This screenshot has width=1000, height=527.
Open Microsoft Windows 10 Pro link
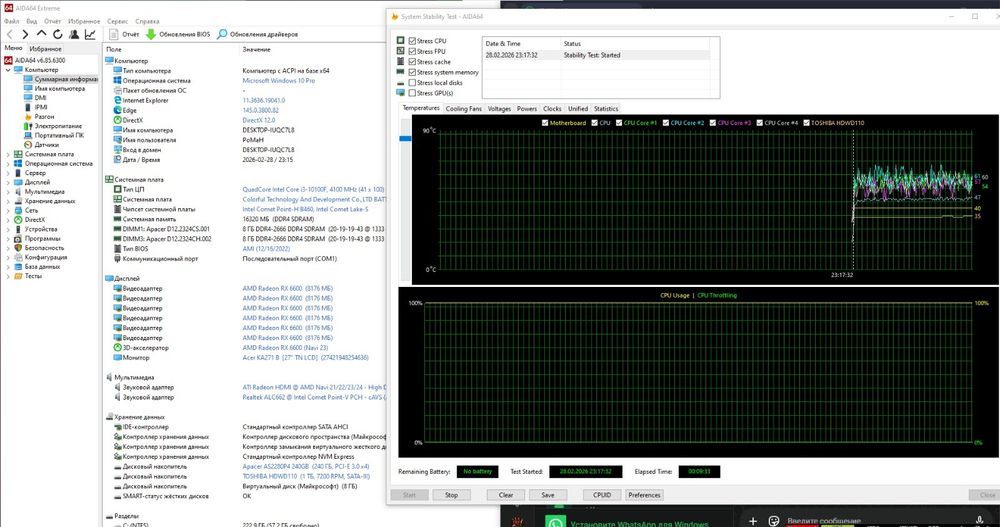click(279, 81)
